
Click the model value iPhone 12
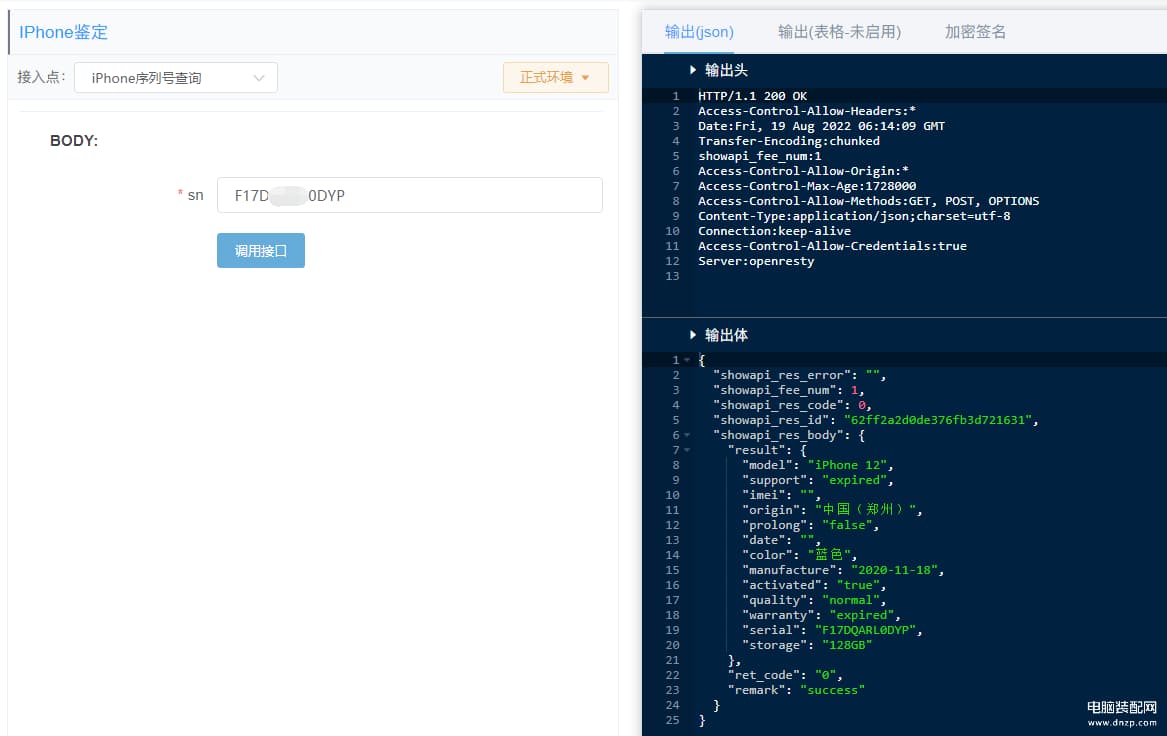(847, 465)
